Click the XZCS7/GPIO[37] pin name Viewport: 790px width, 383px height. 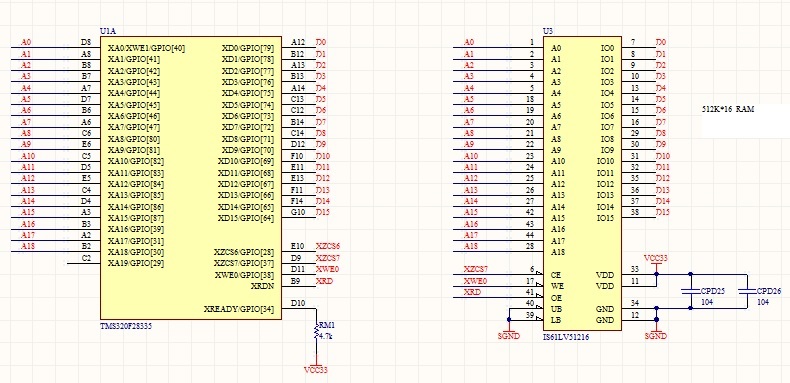pos(244,263)
